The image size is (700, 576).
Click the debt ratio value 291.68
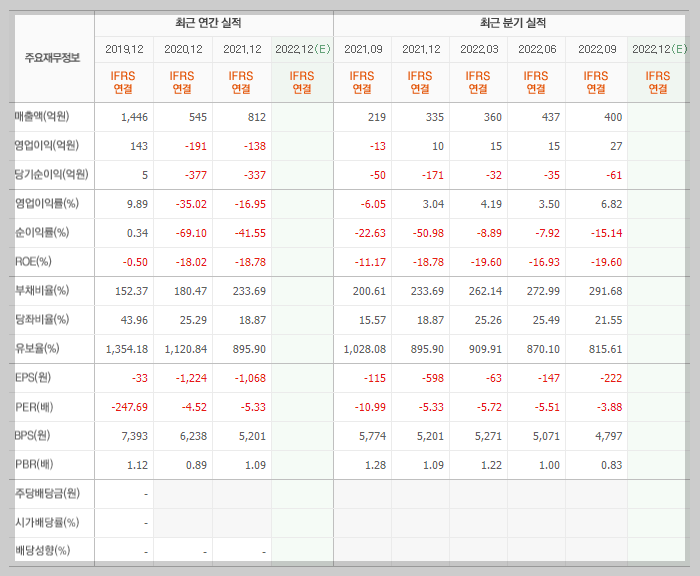(x=605, y=292)
